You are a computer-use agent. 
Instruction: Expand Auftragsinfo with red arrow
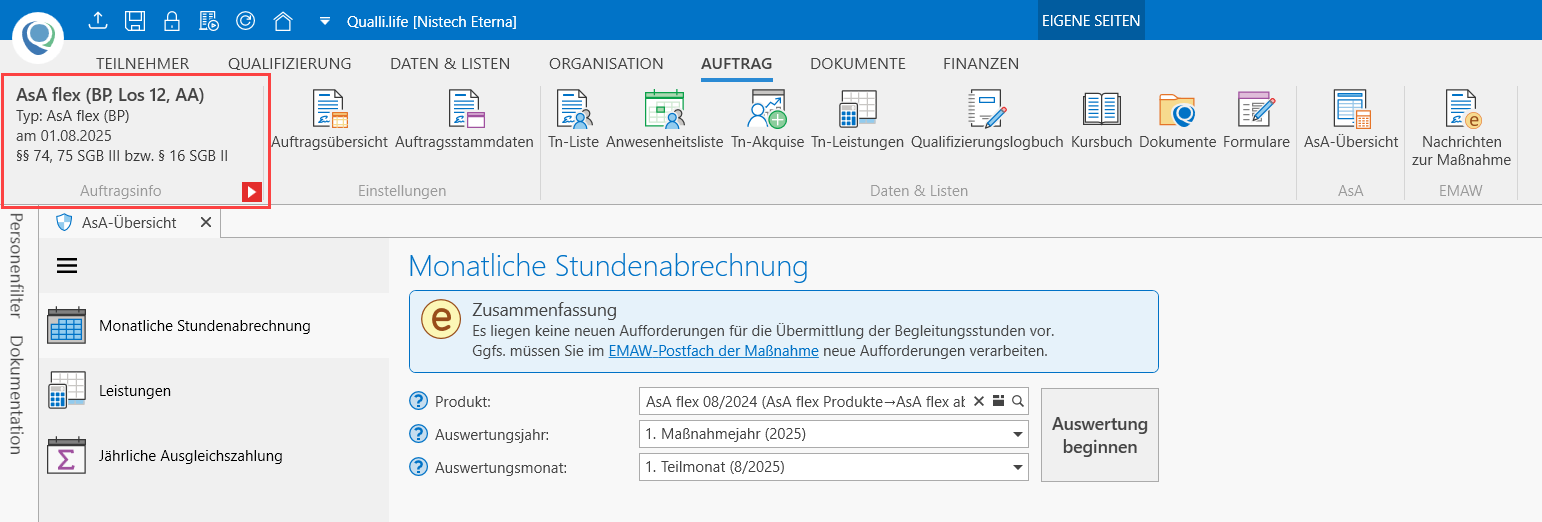[x=252, y=191]
